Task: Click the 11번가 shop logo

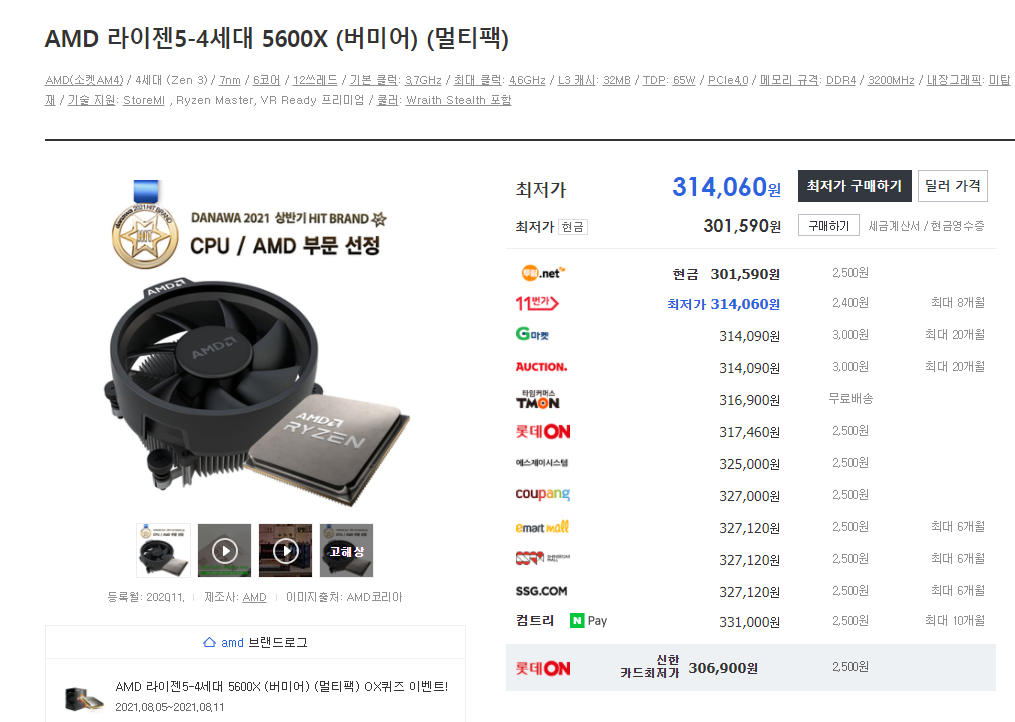Action: (x=537, y=303)
